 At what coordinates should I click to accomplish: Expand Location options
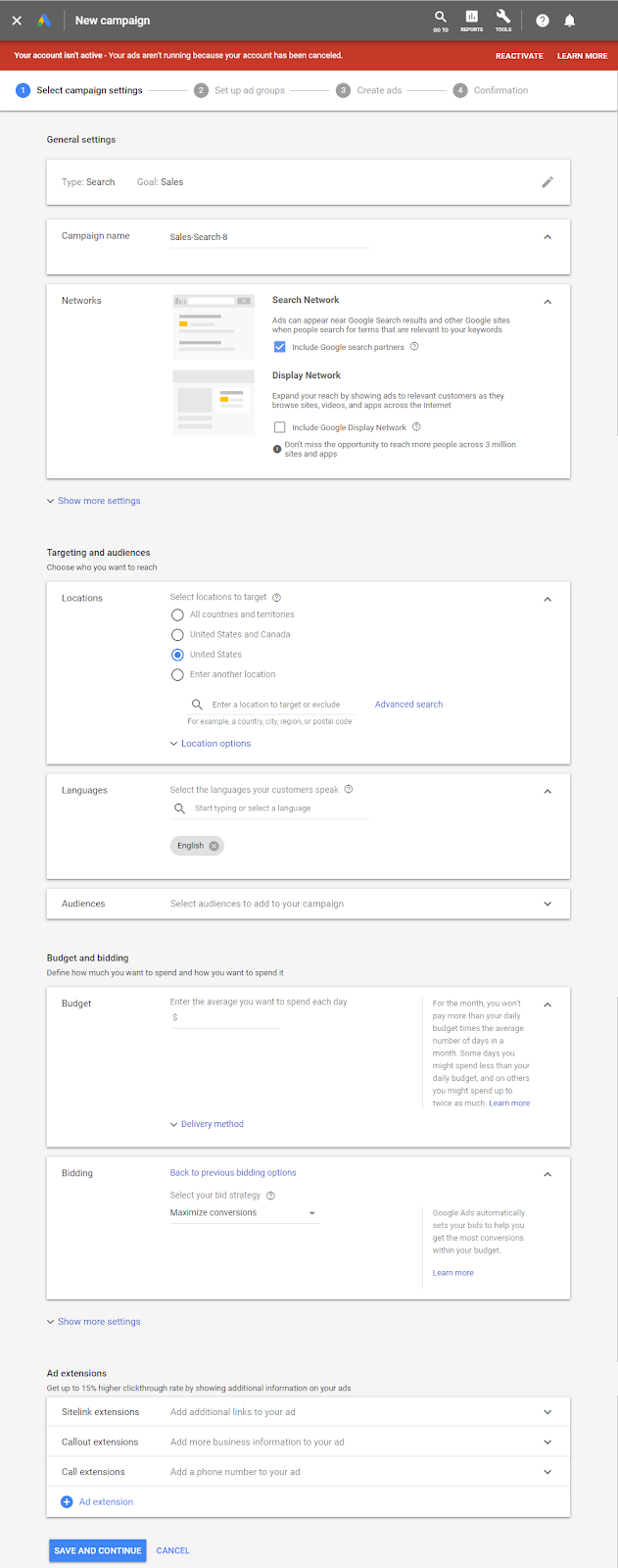211,744
